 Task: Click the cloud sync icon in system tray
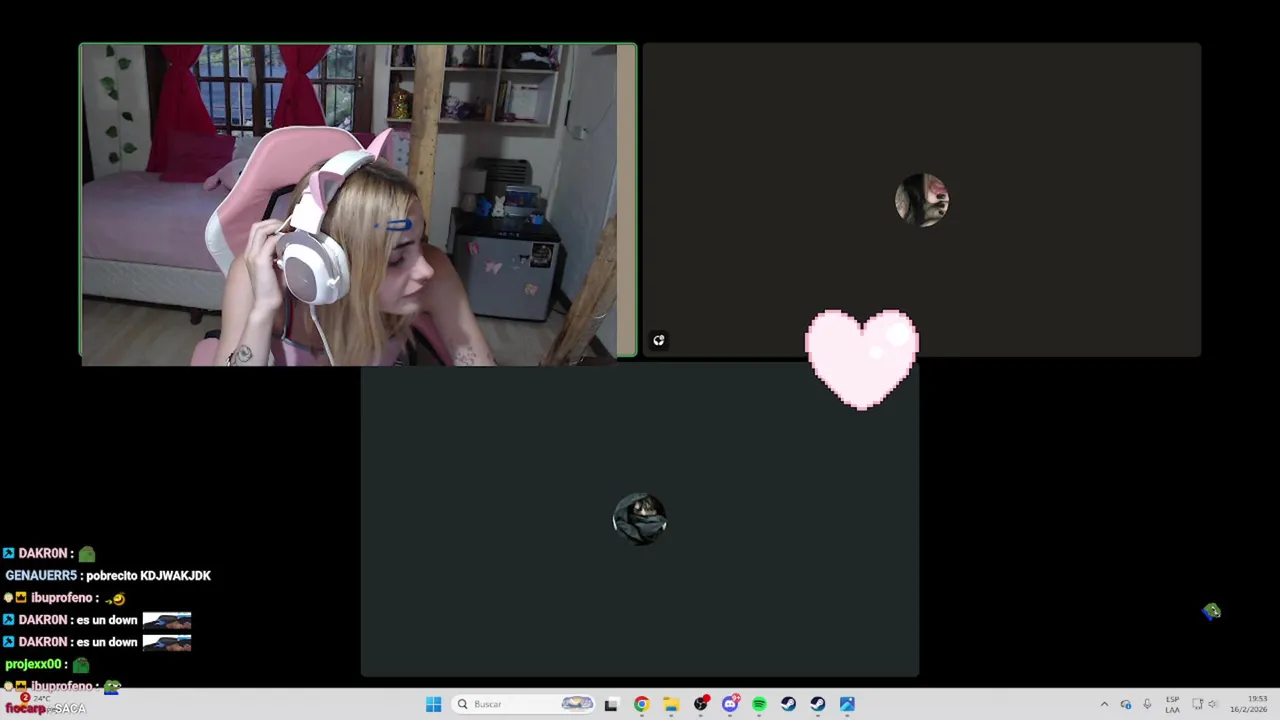point(1126,704)
